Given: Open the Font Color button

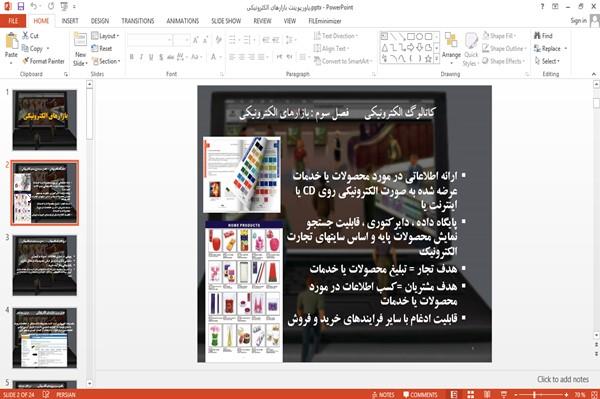Looking at the screenshot, I should coord(214,57).
